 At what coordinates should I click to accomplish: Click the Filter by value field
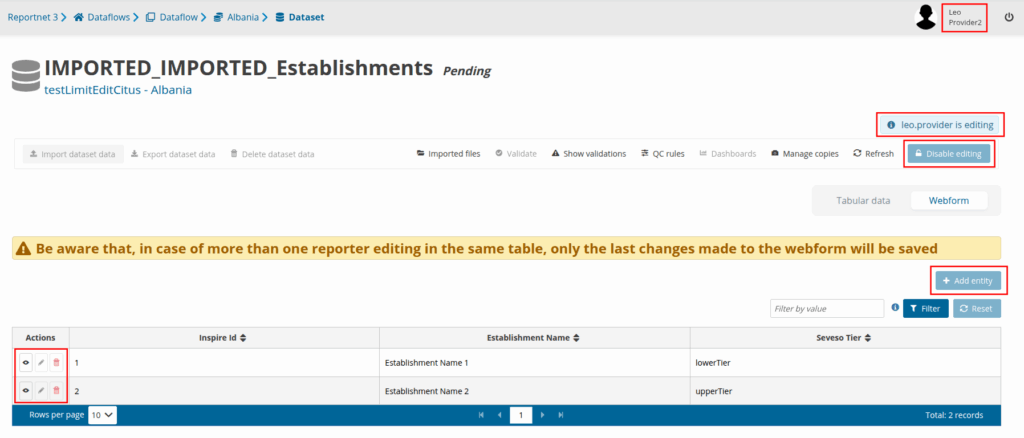(x=826, y=309)
